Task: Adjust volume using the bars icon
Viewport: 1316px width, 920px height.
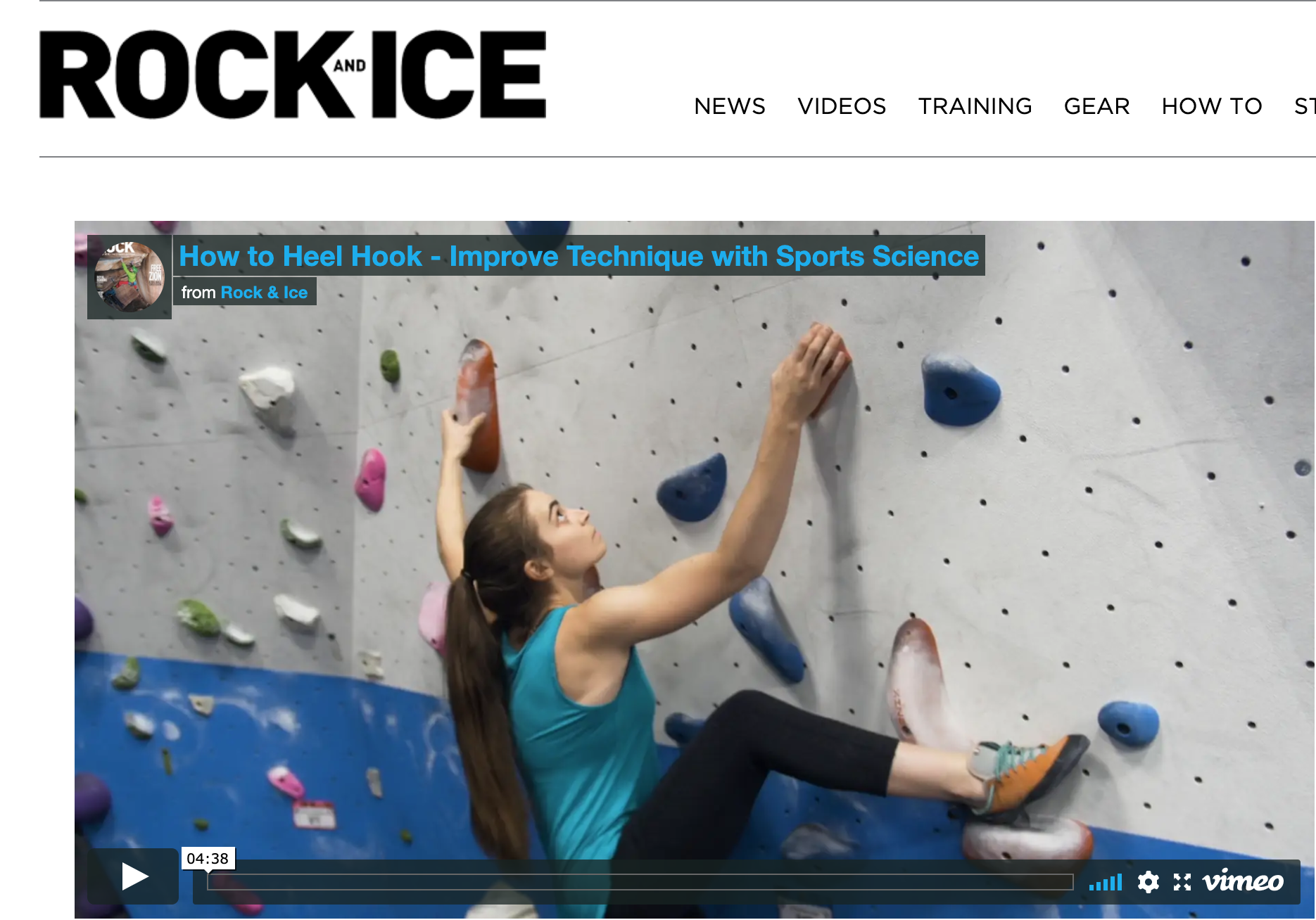Action: (x=1105, y=883)
